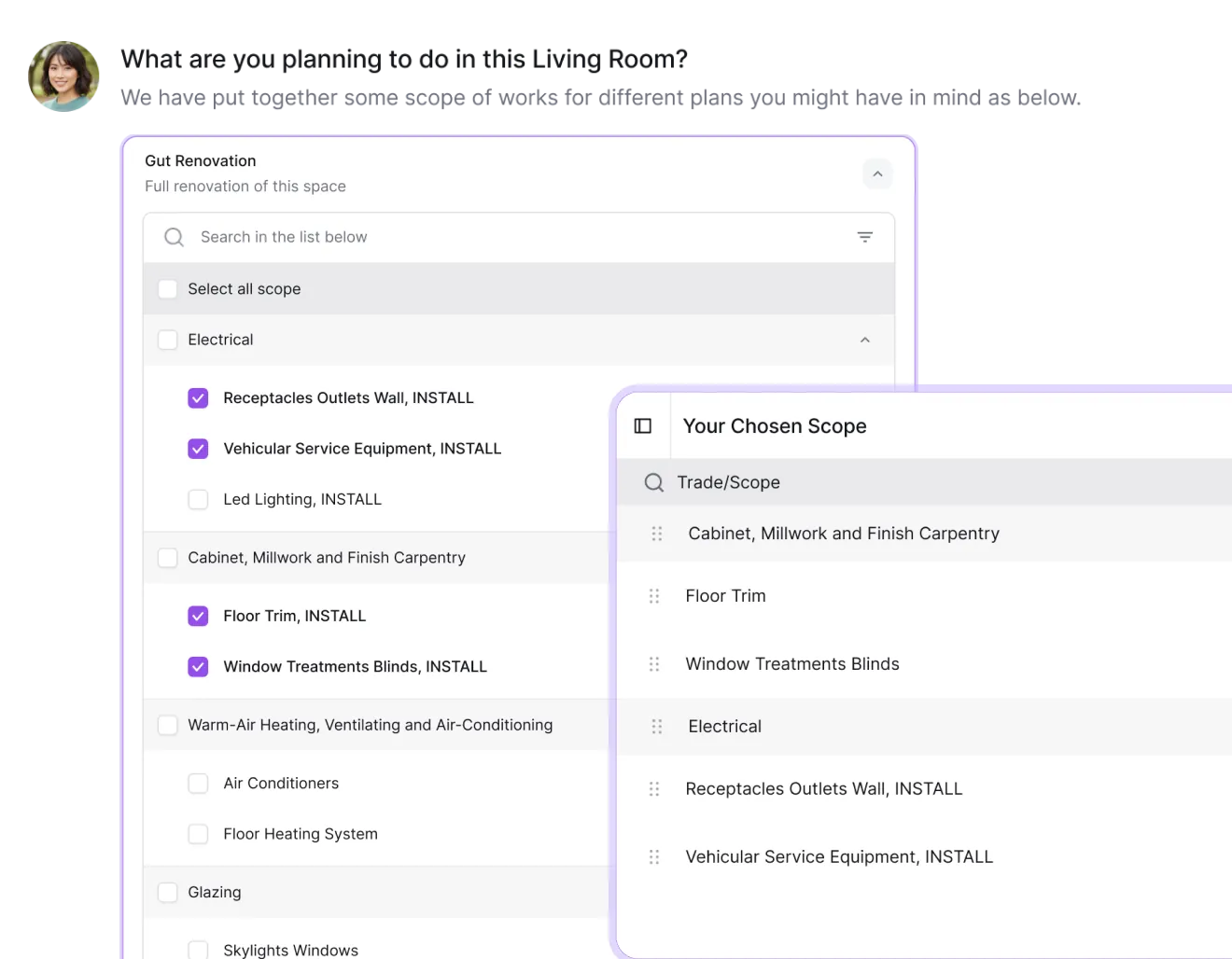Tick the Air Conditioners checkbox
Viewport: 1232px width, 959px height.
[198, 784]
